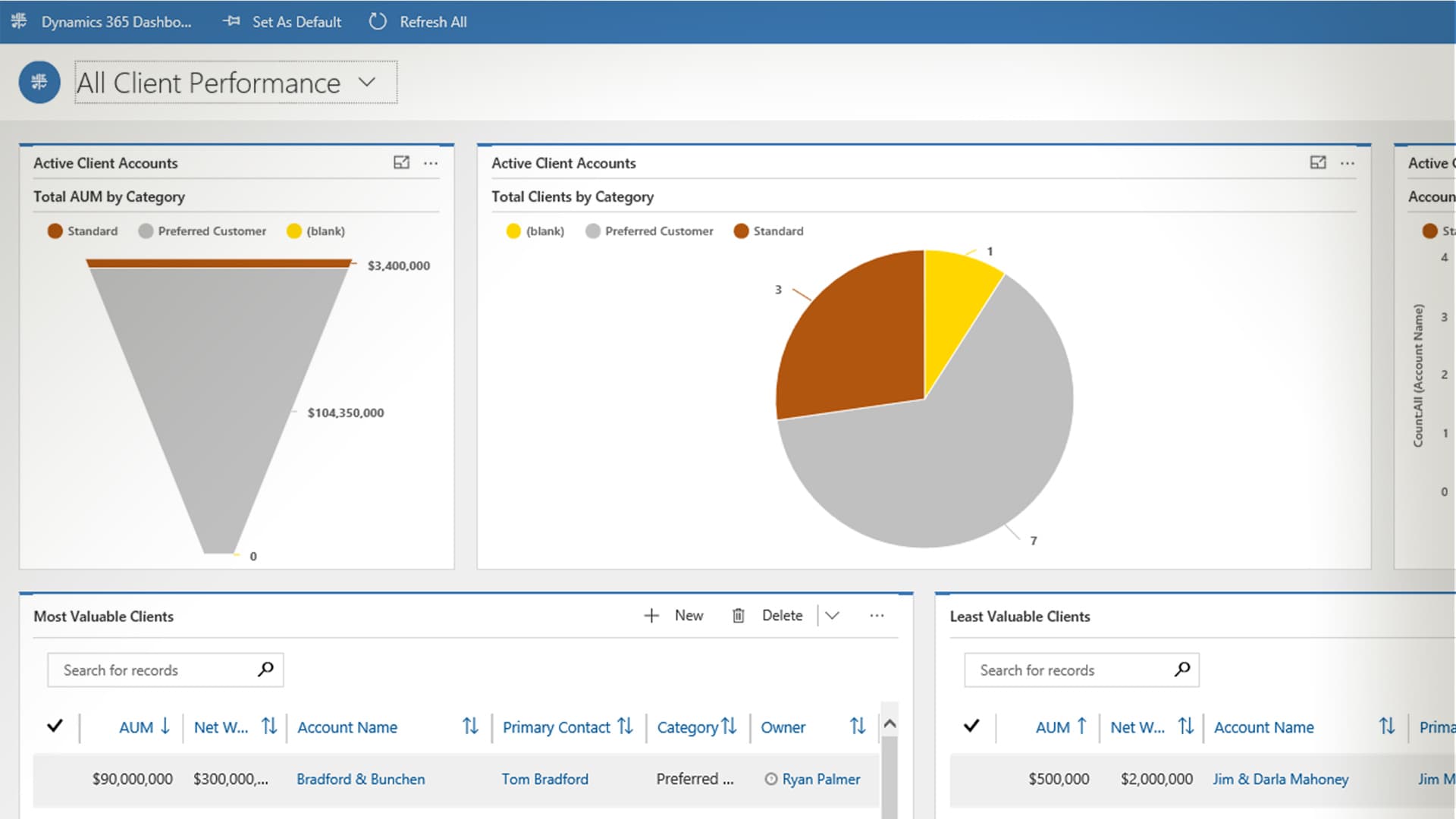Screen dimensions: 1456x819
Task: Click the Refresh All circular icon
Action: (377, 21)
